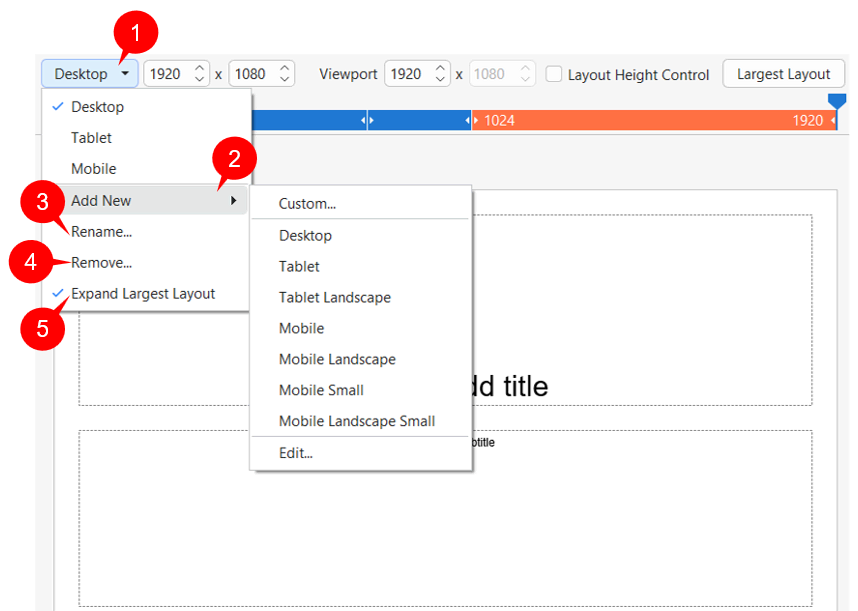Viewport: 858px width, 611px height.
Task: Click the Rename... menu option
Action: click(x=102, y=231)
